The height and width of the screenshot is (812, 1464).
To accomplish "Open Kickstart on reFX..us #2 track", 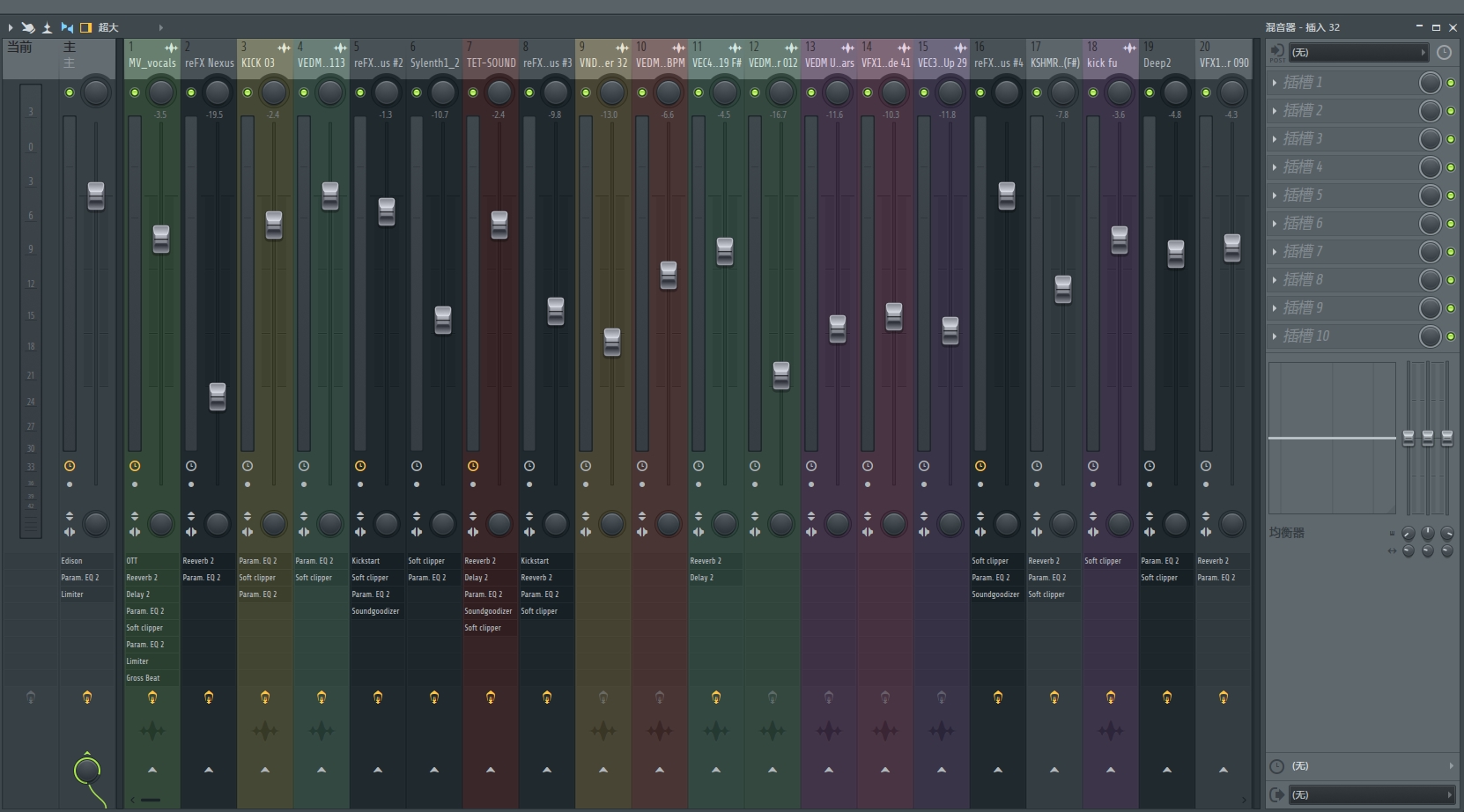I will 378,561.
